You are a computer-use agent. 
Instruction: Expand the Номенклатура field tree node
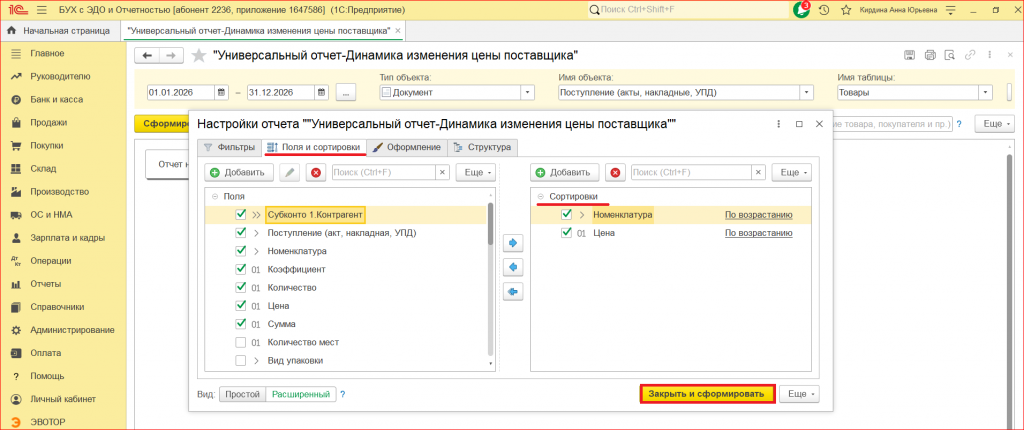point(256,251)
